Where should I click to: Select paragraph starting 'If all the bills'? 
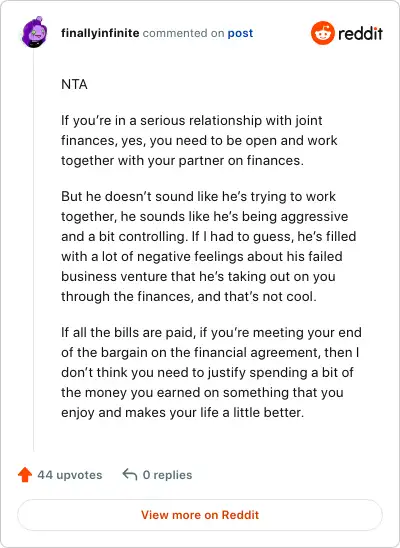click(x=211, y=372)
